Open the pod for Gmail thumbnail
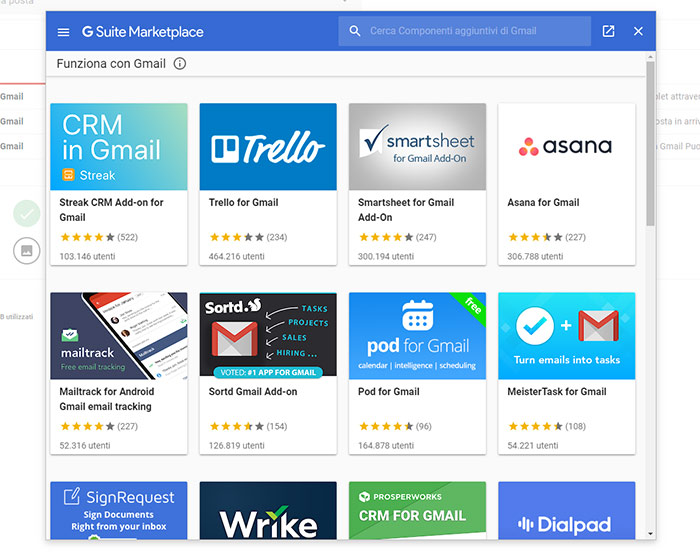700x560 pixels. click(x=417, y=336)
